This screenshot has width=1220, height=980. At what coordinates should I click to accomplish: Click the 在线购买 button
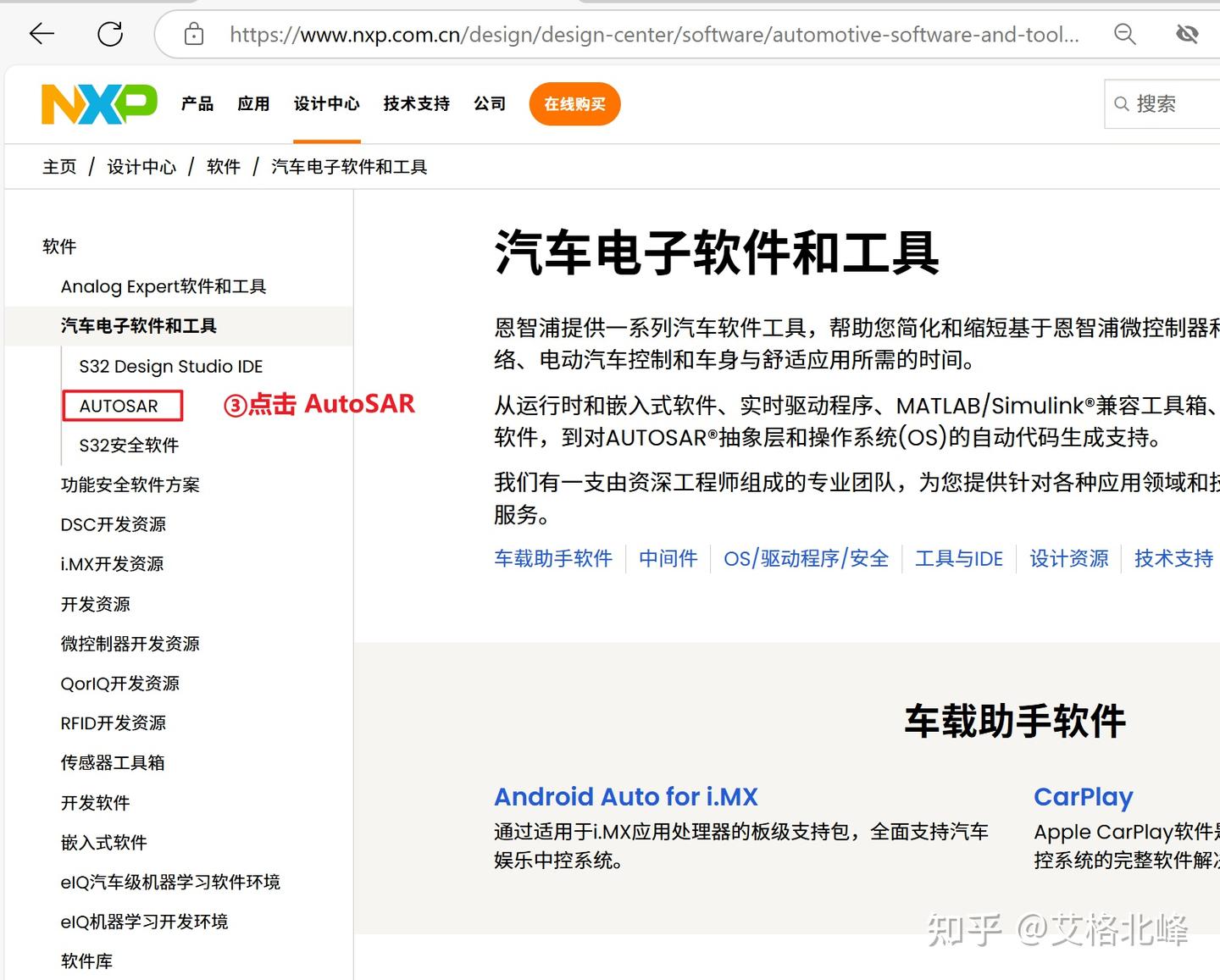pyautogui.click(x=574, y=103)
